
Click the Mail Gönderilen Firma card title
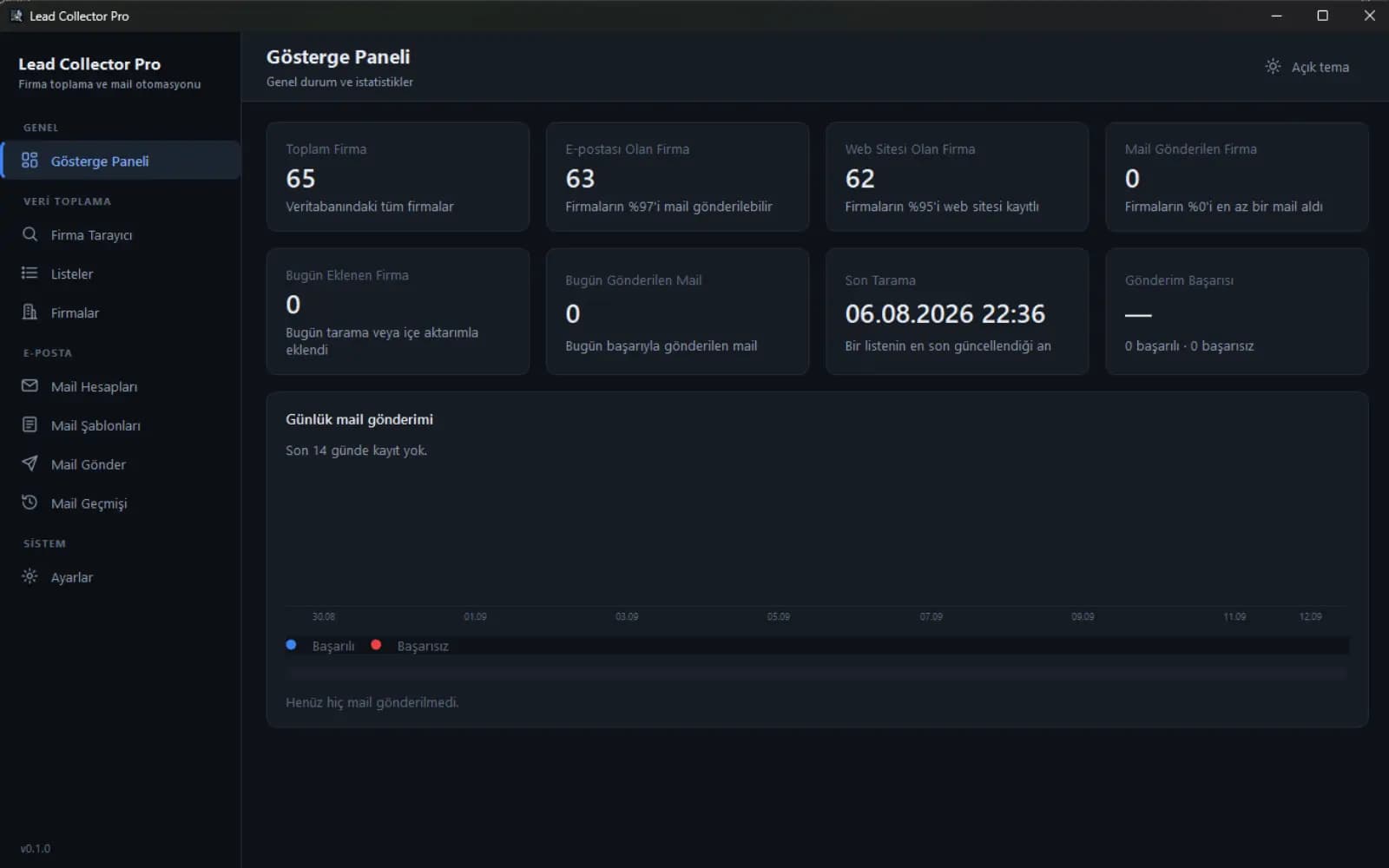click(x=1190, y=149)
